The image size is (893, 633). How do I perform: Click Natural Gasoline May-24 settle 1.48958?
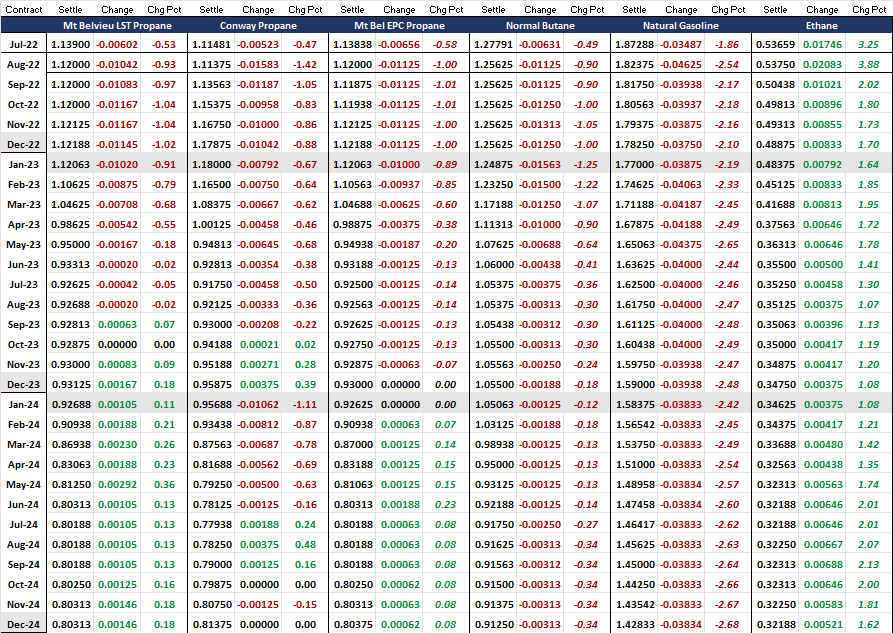point(634,485)
